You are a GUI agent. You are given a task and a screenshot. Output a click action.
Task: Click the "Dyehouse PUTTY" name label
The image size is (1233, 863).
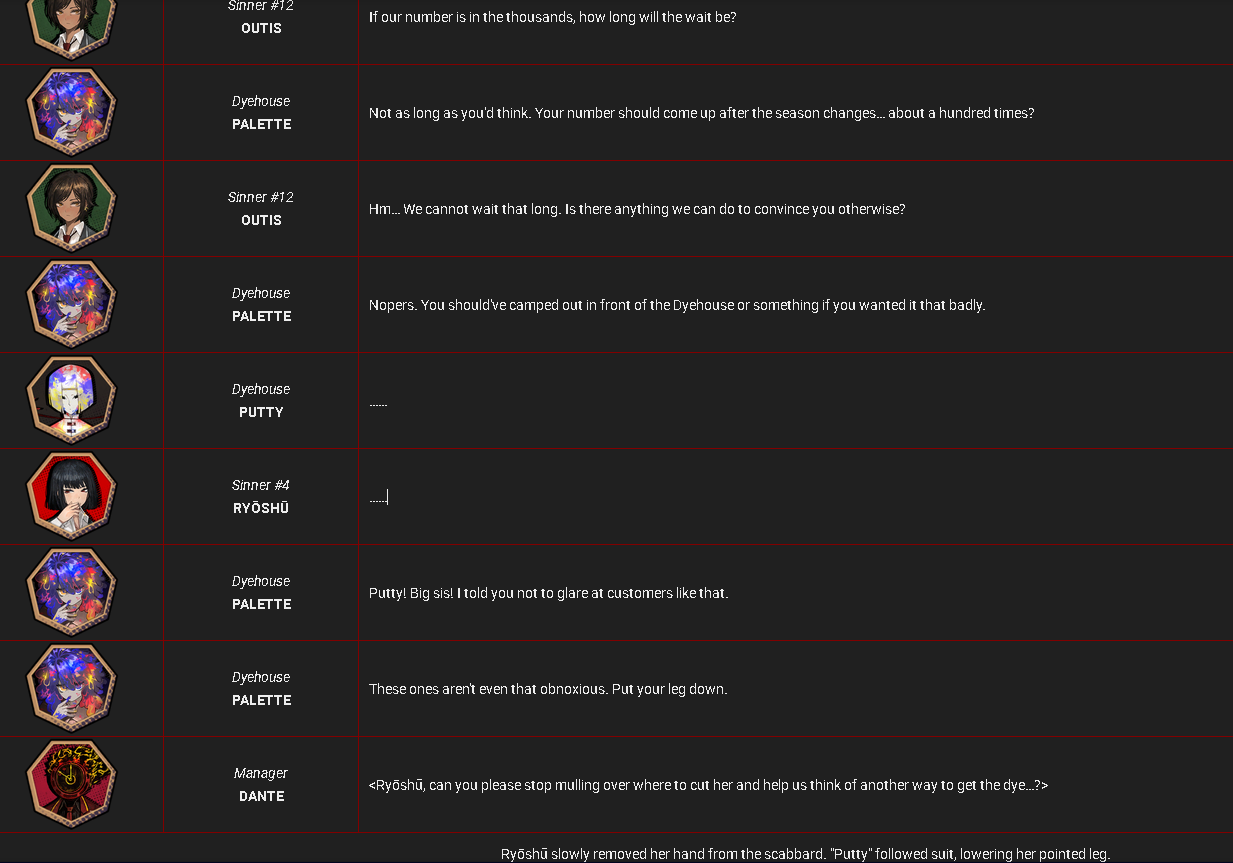coord(261,401)
